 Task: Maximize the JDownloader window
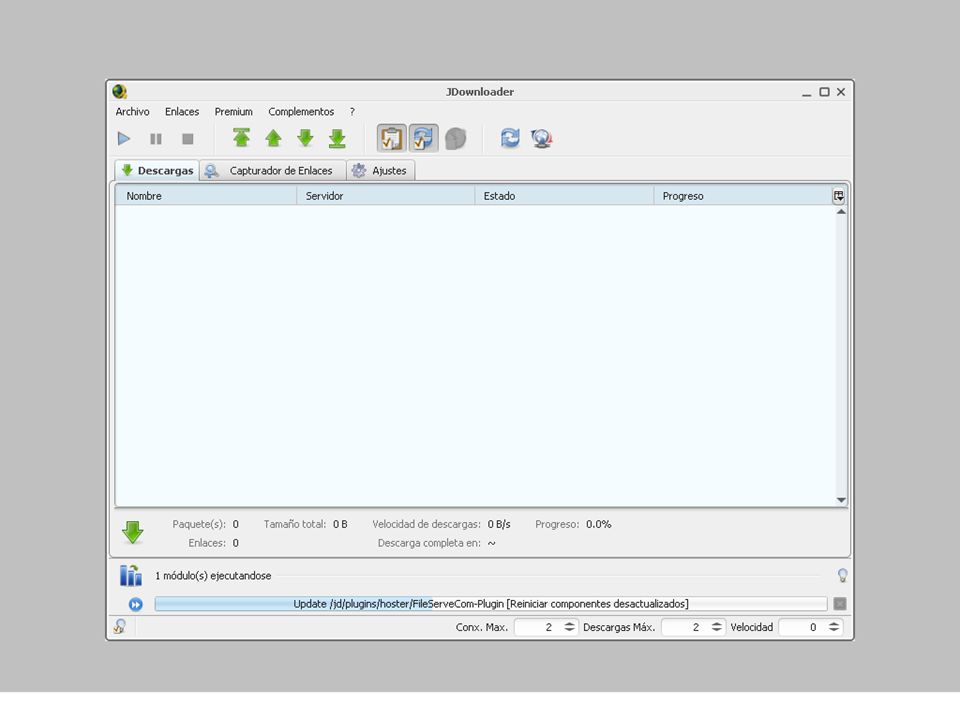click(x=825, y=92)
